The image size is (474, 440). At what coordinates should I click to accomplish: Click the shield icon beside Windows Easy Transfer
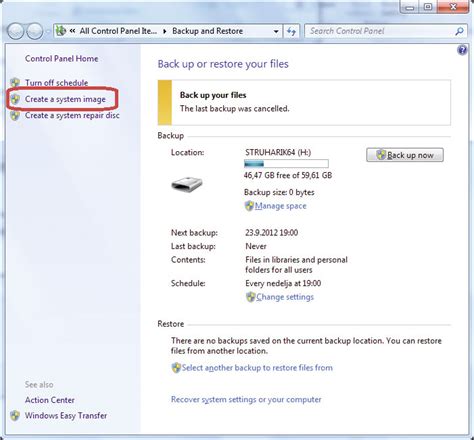[15, 415]
